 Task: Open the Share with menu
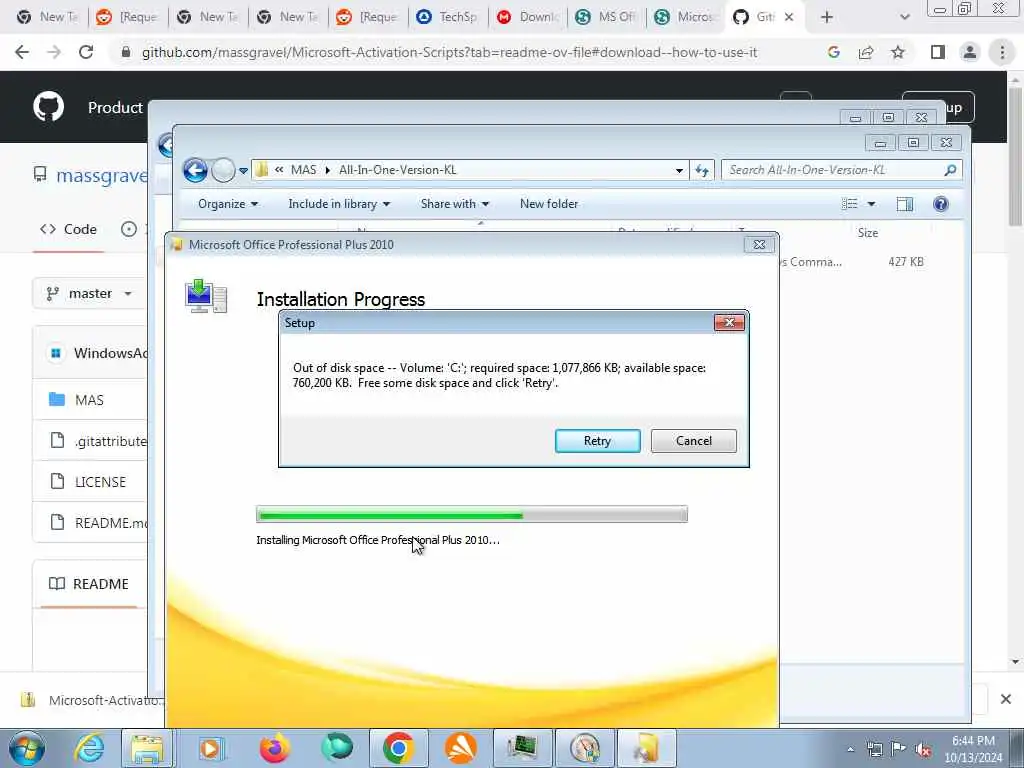(x=455, y=204)
